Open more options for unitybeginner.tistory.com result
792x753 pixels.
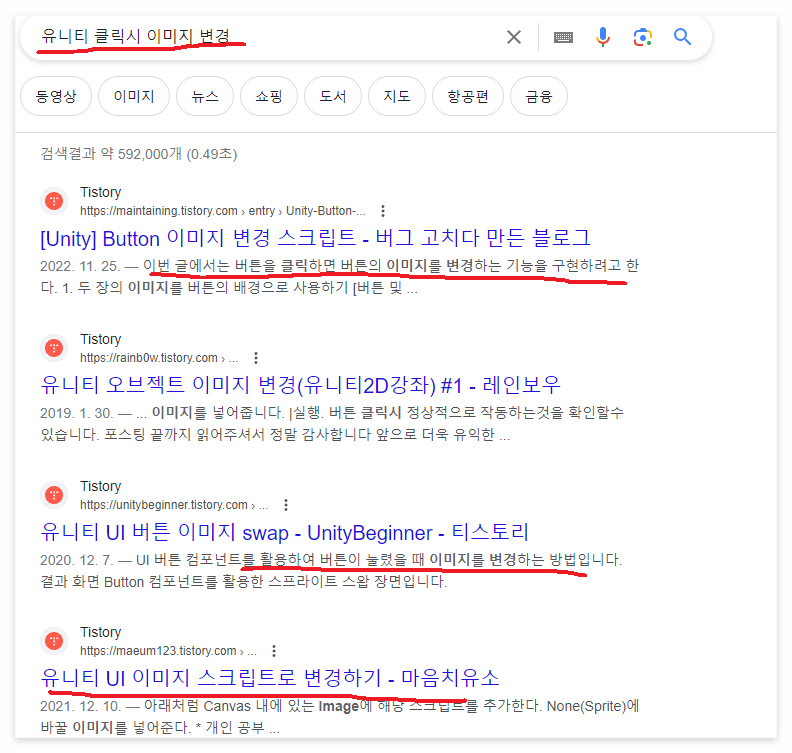click(286, 505)
